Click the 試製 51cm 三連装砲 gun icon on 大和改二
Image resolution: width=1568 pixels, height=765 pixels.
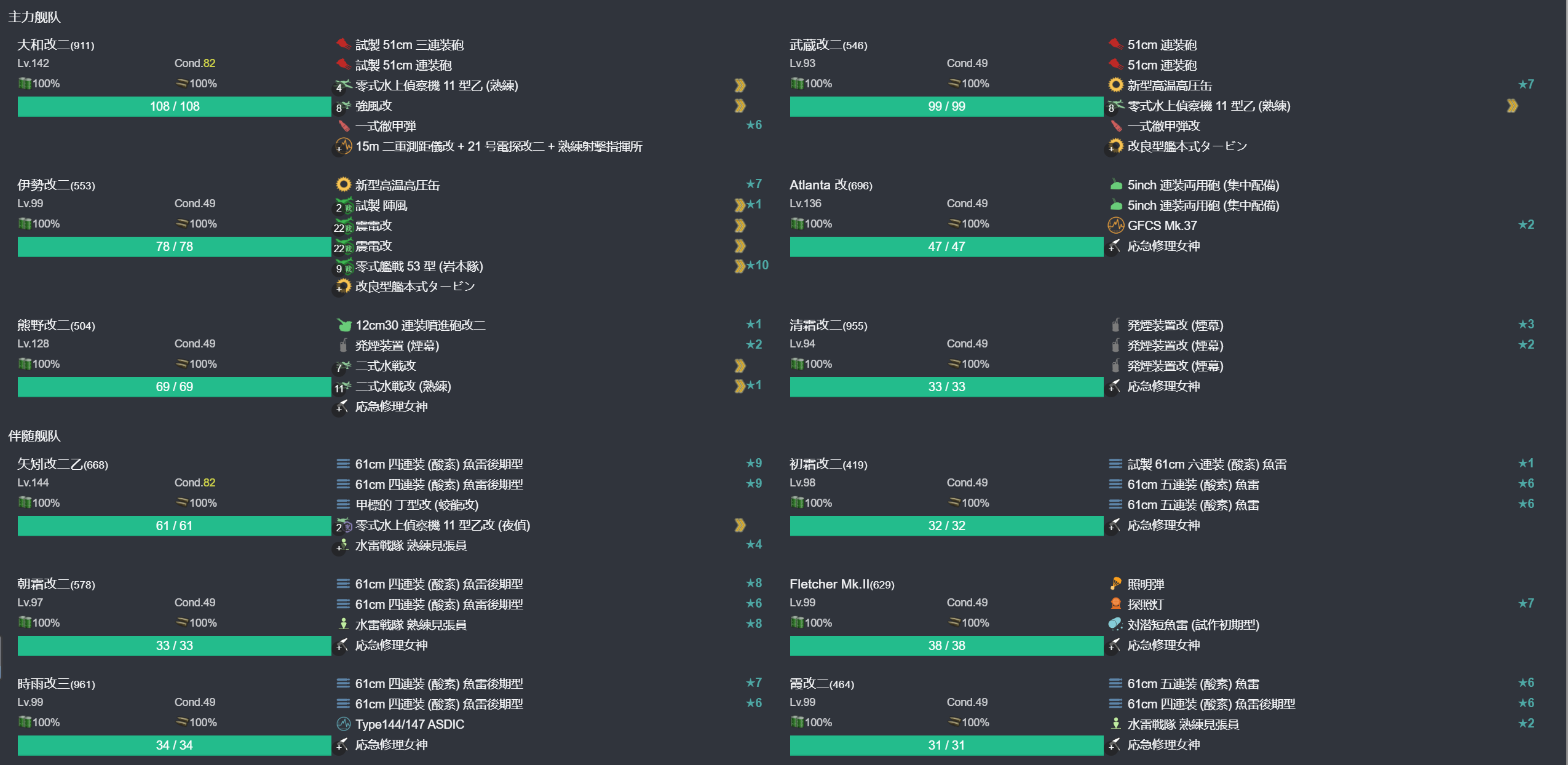tap(342, 45)
